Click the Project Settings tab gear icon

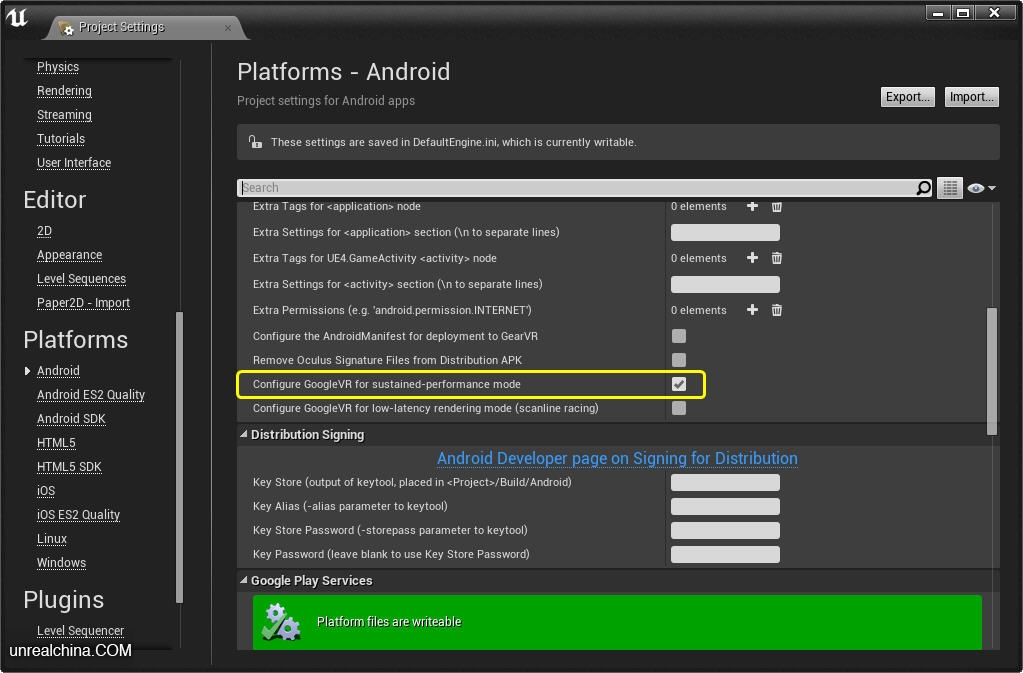(x=66, y=27)
